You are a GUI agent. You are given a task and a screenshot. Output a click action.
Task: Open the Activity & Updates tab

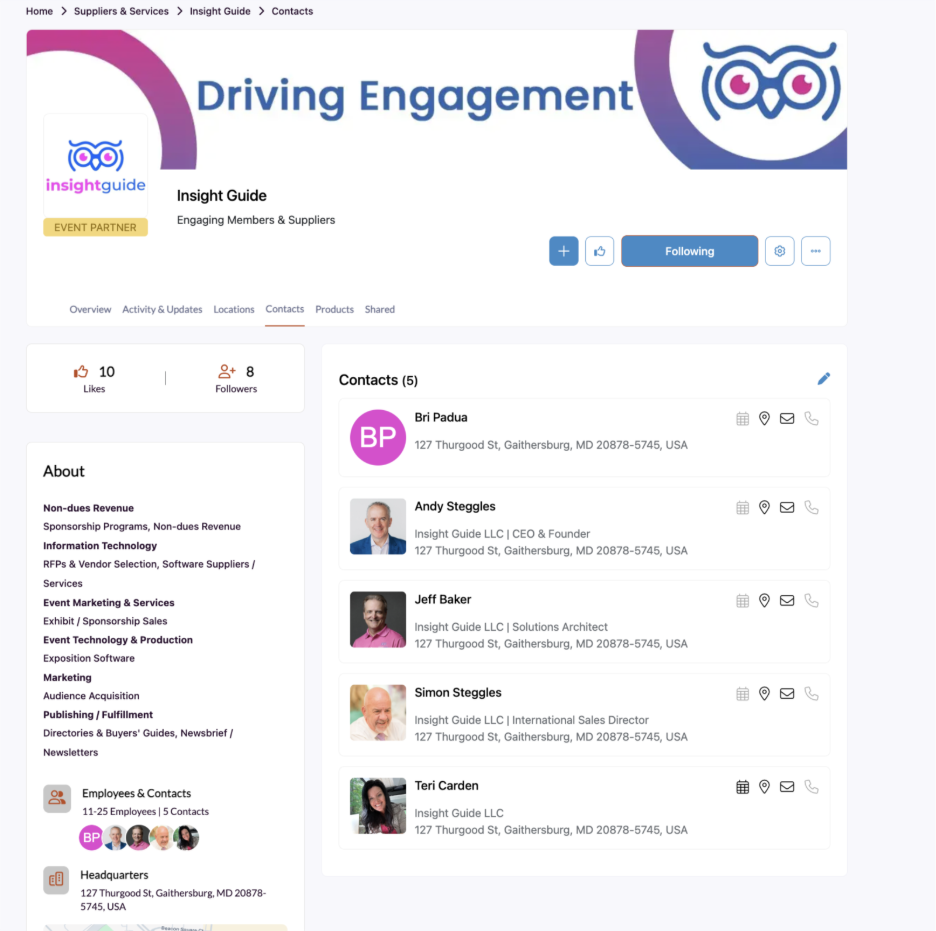click(162, 310)
